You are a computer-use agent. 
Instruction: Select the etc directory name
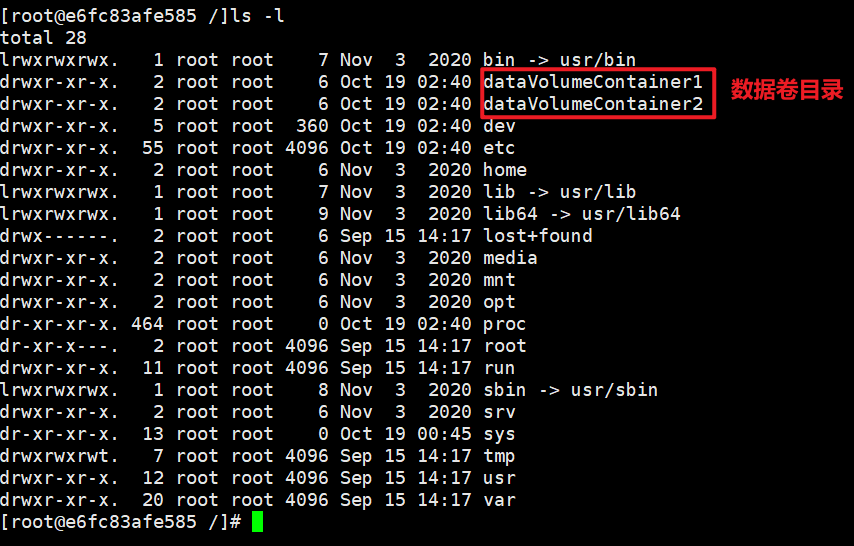click(499, 148)
